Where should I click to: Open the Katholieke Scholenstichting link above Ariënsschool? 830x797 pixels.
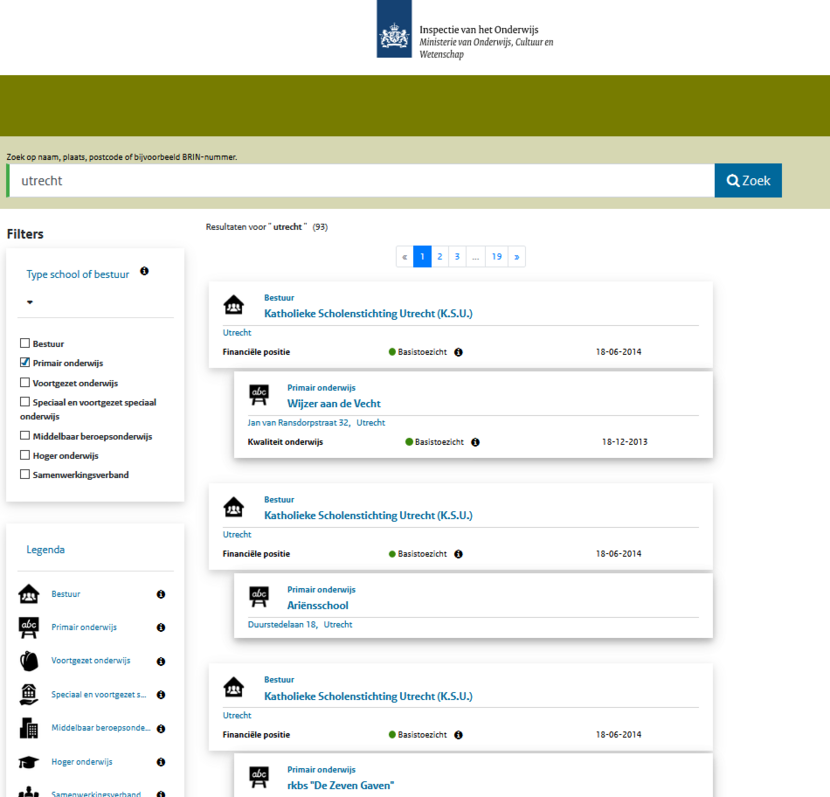tap(368, 515)
